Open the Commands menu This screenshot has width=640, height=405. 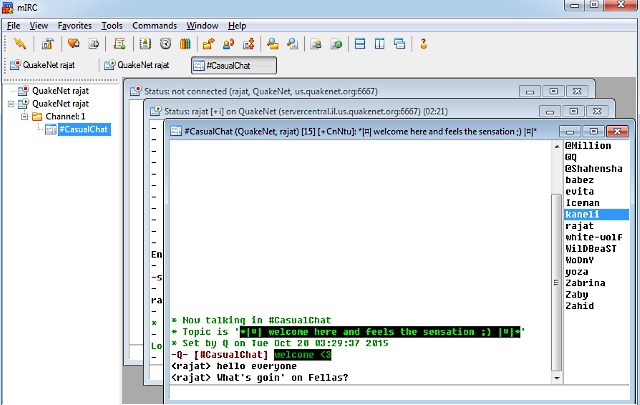(x=155, y=25)
